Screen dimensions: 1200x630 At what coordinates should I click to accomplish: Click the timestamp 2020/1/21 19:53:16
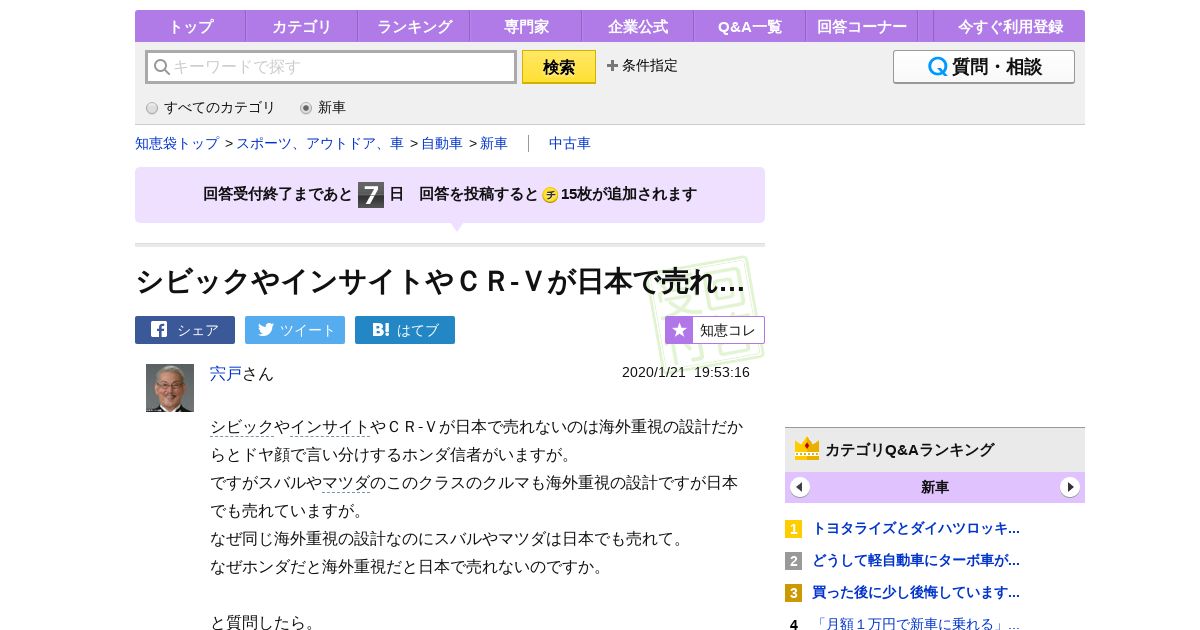[686, 372]
